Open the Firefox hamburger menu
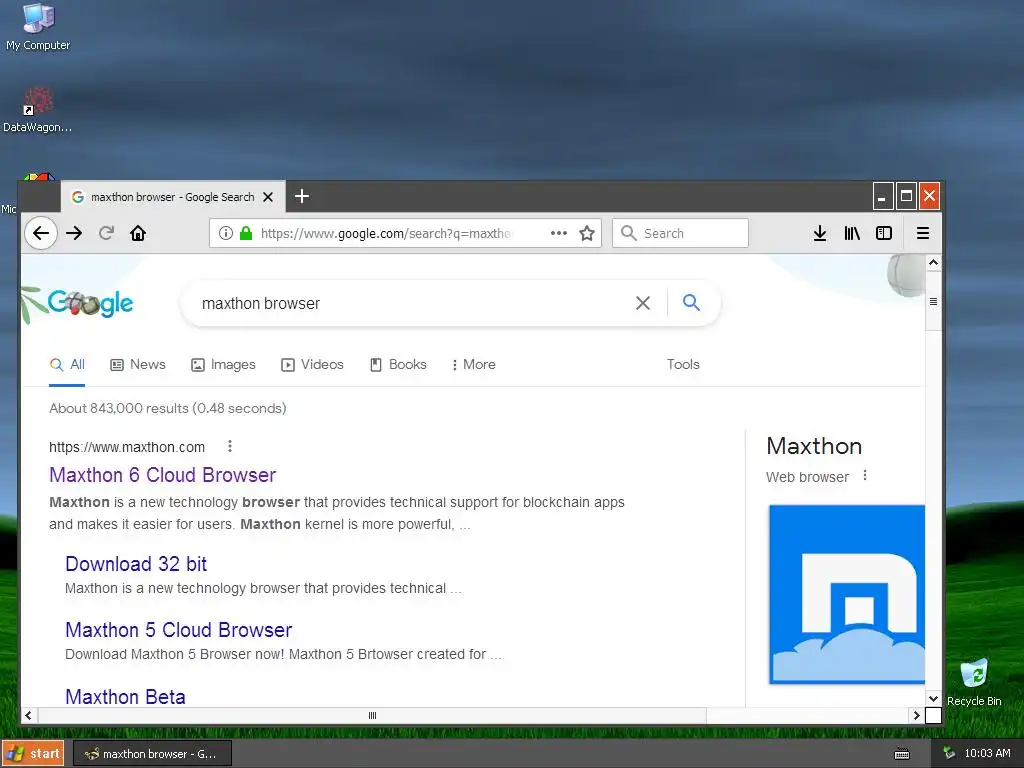The image size is (1024, 768). (x=923, y=233)
